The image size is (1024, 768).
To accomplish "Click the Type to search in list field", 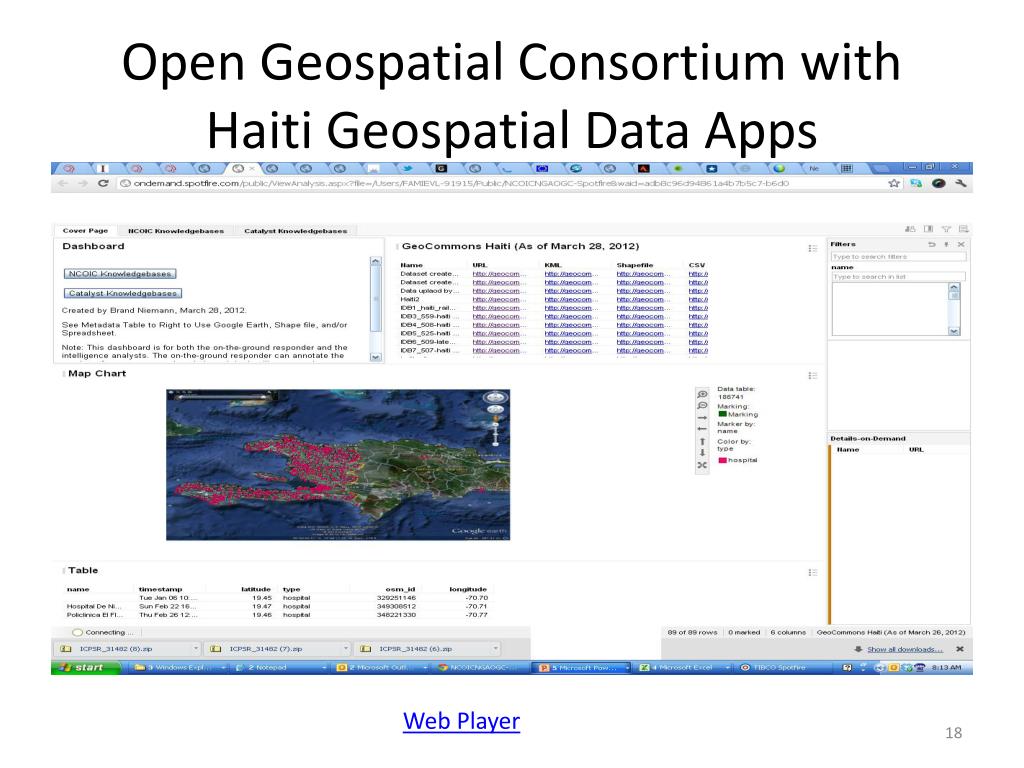I will point(898,277).
